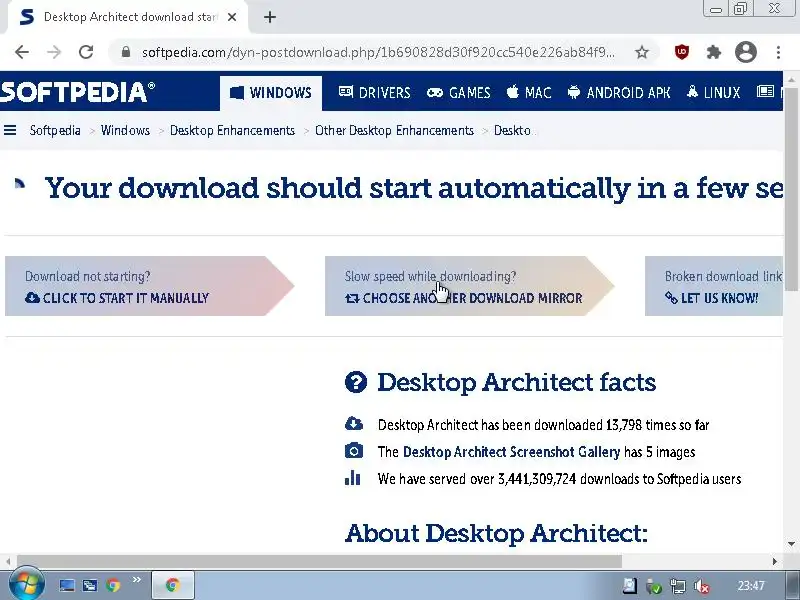Open Desktop Architect Screenshot Gallery link
This screenshot has height=600, width=800.
coord(511,452)
